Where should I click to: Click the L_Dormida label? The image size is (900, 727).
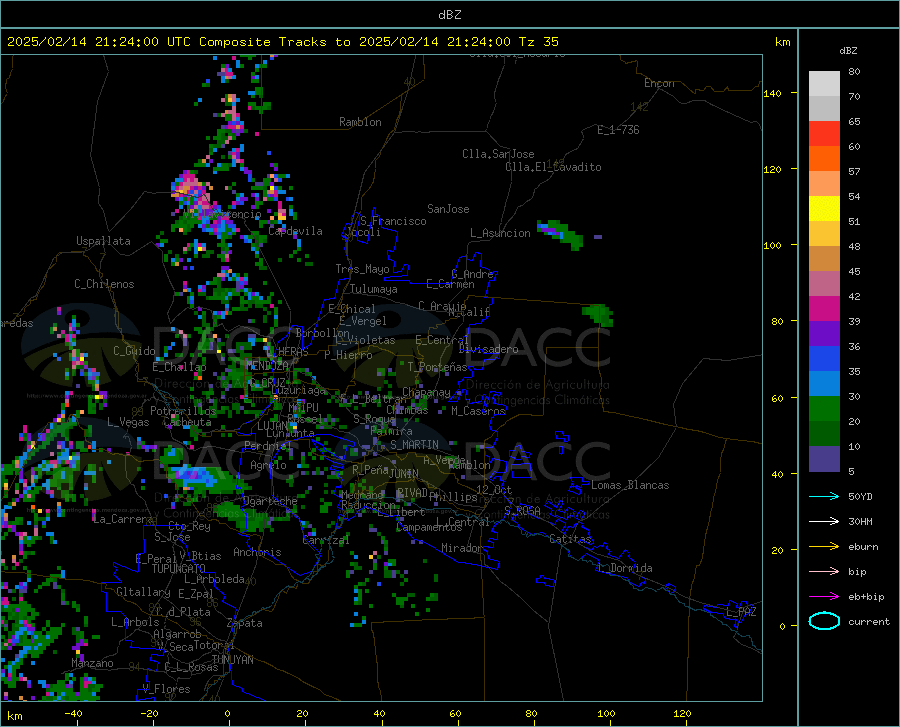pos(624,568)
